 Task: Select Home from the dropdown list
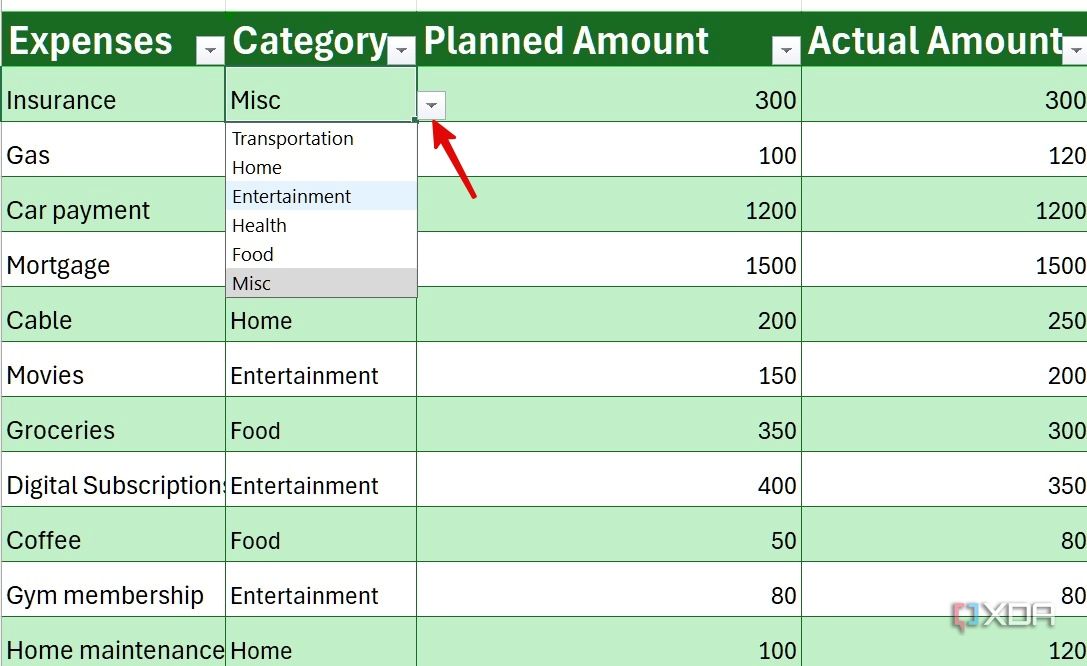coord(256,167)
